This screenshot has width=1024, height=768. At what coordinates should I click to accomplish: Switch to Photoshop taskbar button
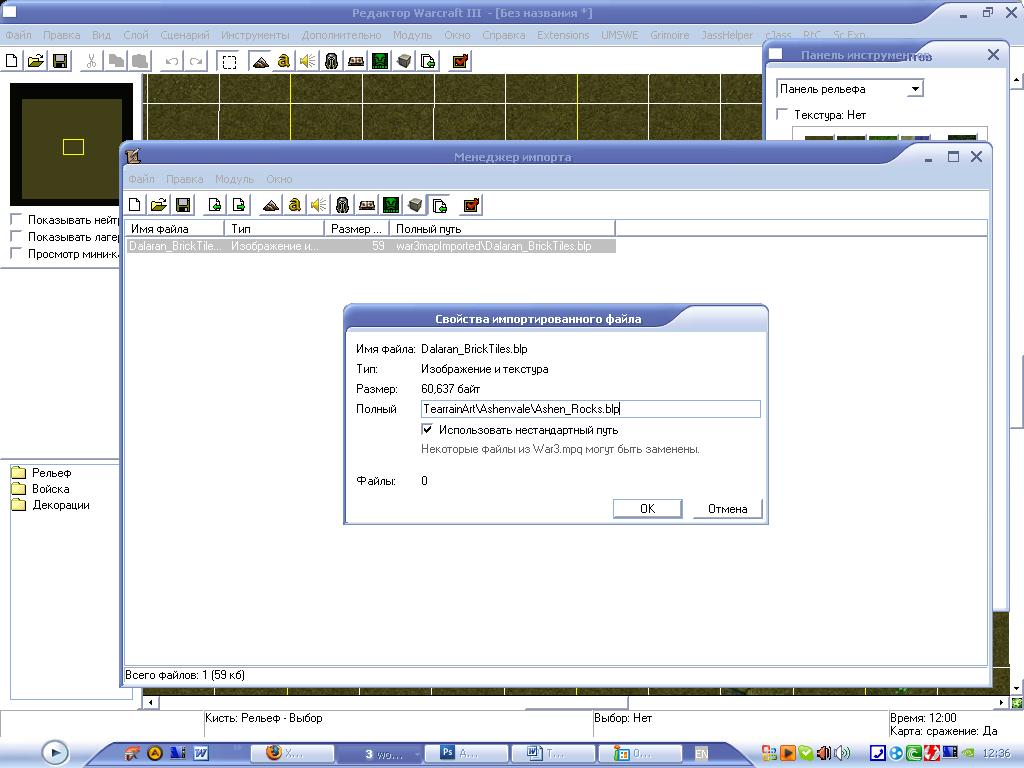(466, 754)
